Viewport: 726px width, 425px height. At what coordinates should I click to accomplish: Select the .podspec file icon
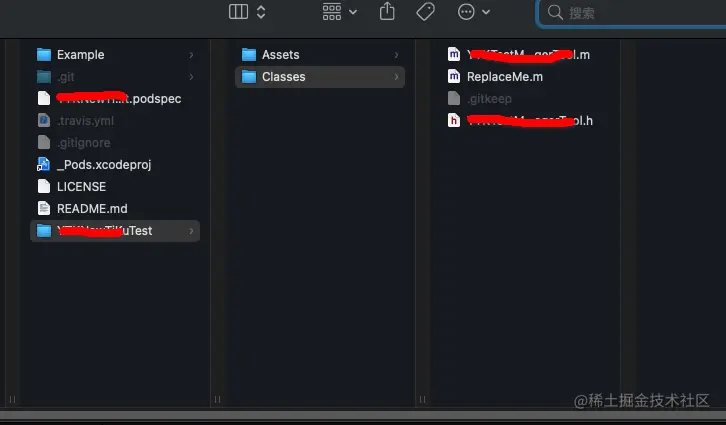point(44,98)
